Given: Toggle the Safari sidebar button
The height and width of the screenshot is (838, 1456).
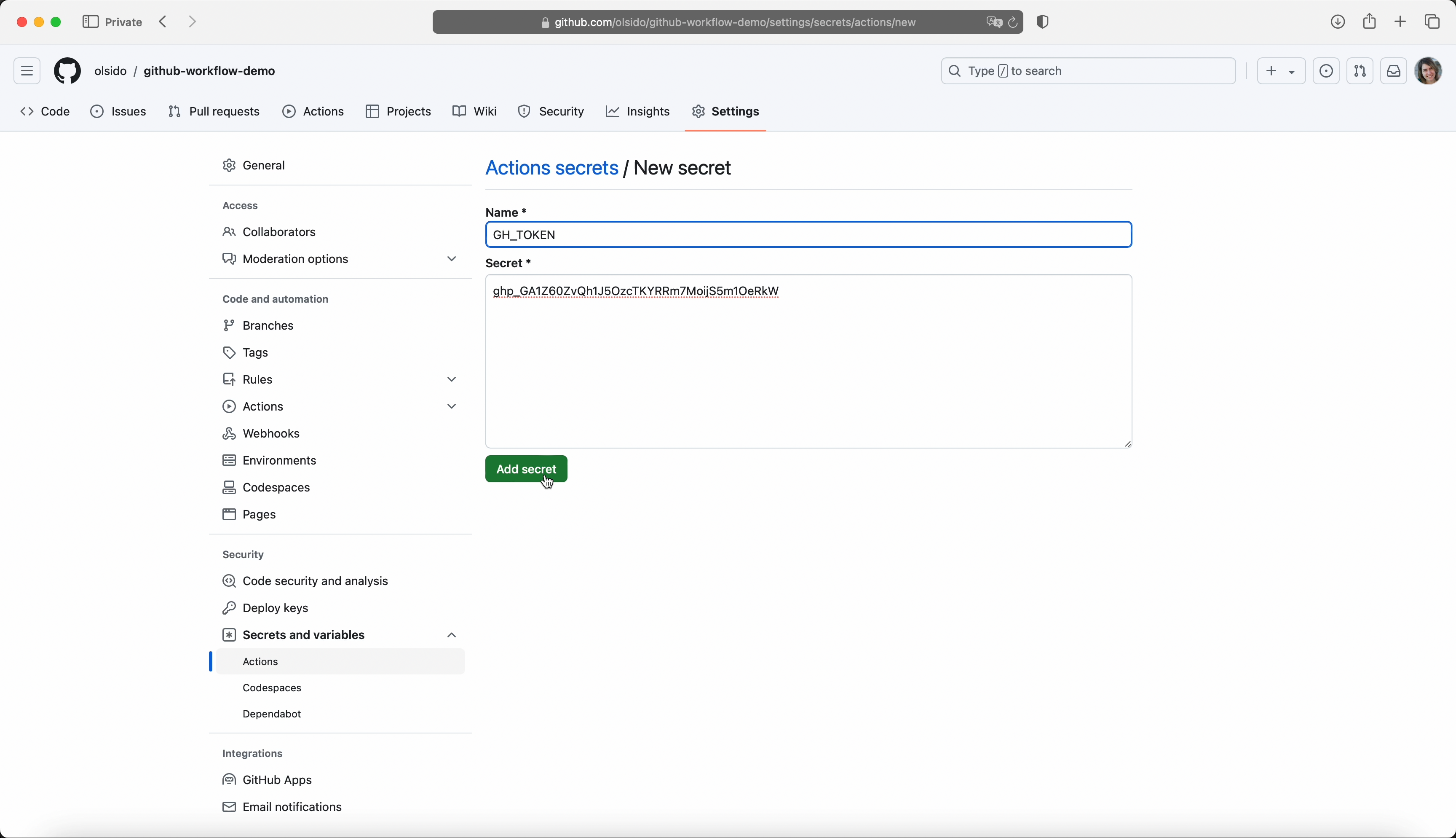Looking at the screenshot, I should [x=90, y=22].
